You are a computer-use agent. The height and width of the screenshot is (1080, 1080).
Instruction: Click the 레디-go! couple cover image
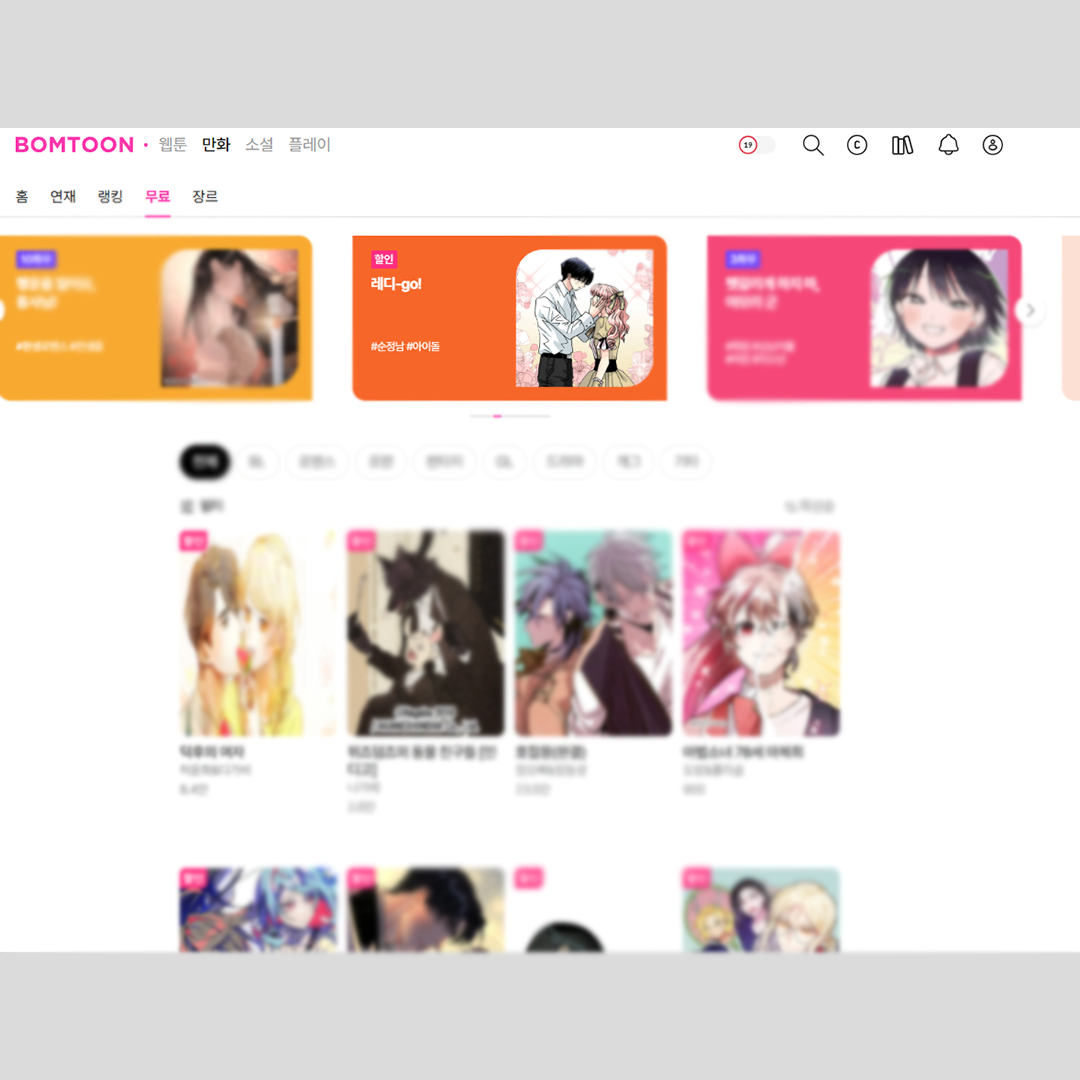[x=584, y=318]
